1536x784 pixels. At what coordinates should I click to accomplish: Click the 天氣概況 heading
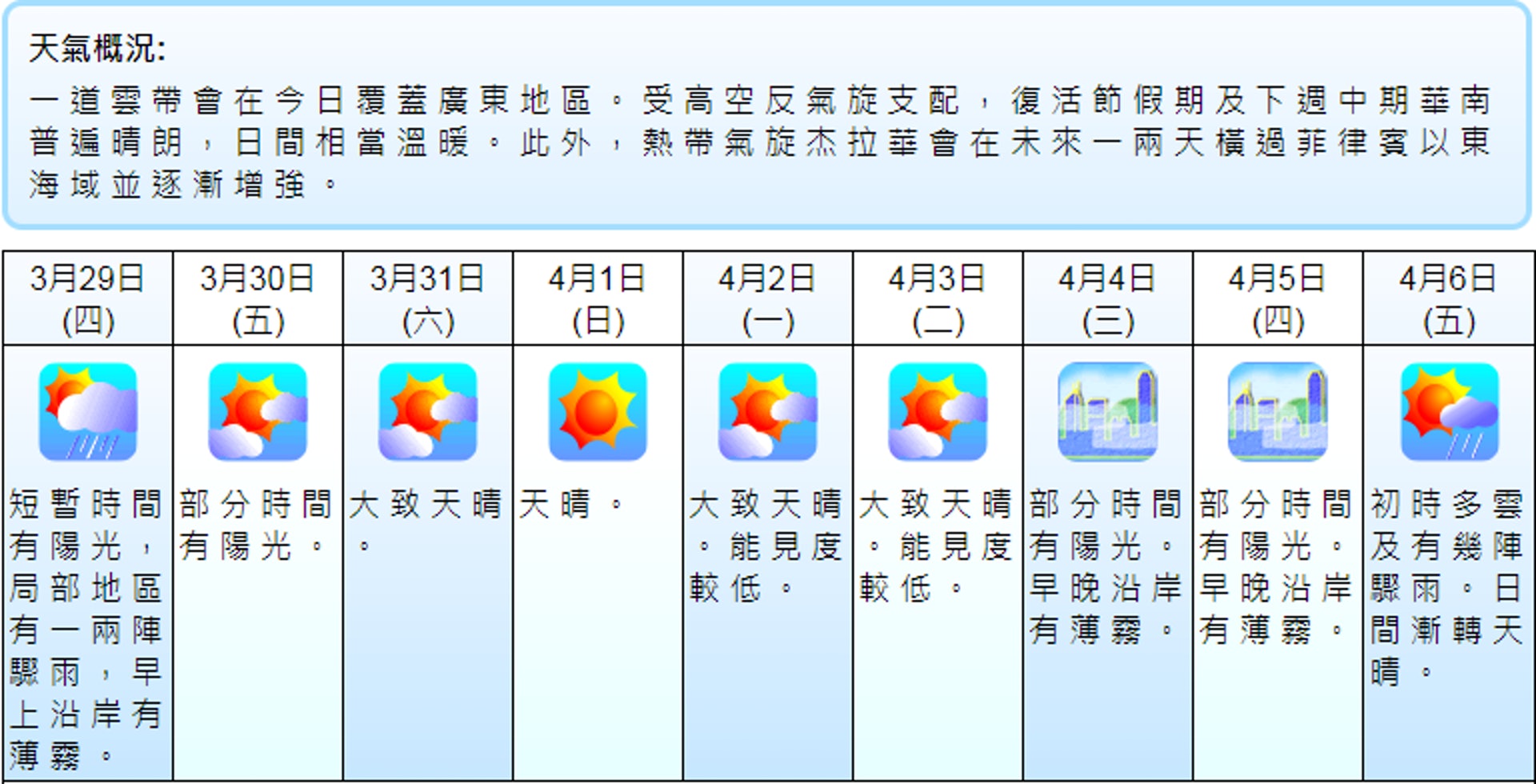pyautogui.click(x=98, y=49)
